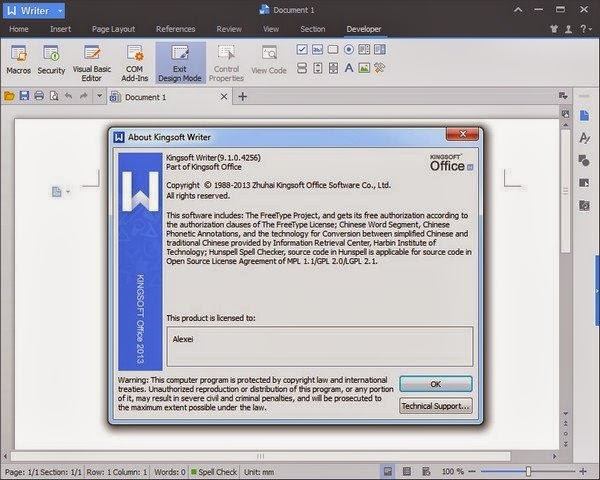The height and width of the screenshot is (480, 600).
Task: Open the View tab
Action: 271,29
